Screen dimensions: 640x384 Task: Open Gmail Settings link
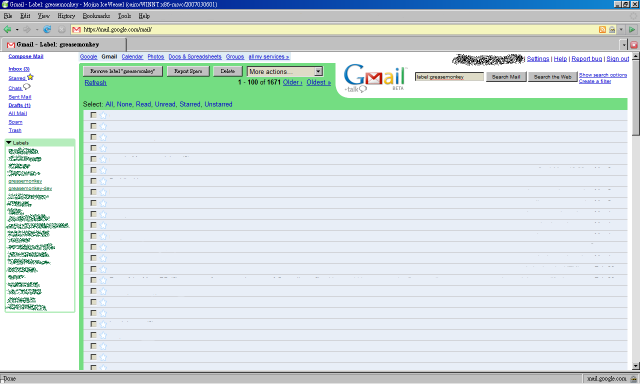pyautogui.click(x=538, y=59)
